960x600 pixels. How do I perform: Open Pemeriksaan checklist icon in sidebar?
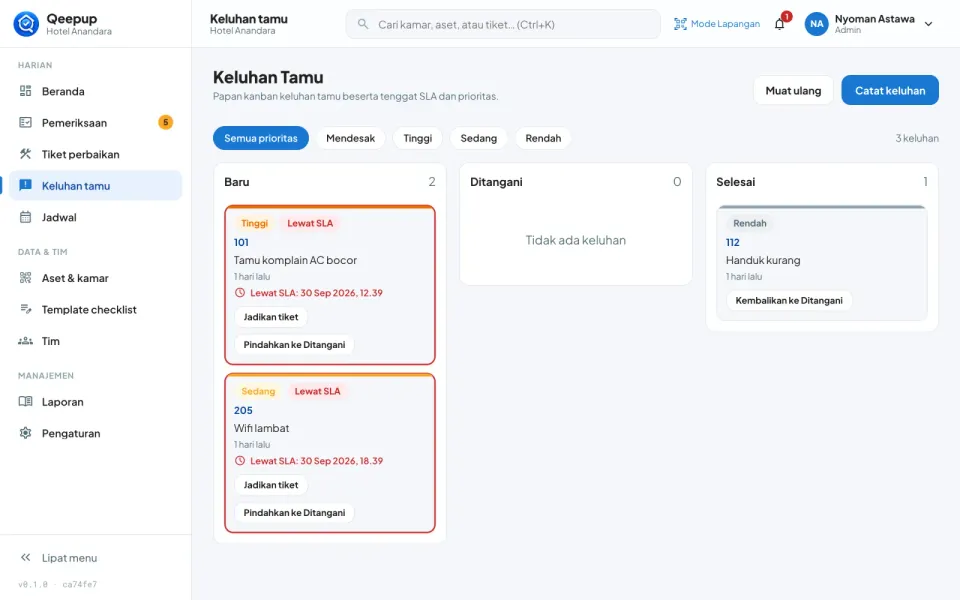coord(25,122)
